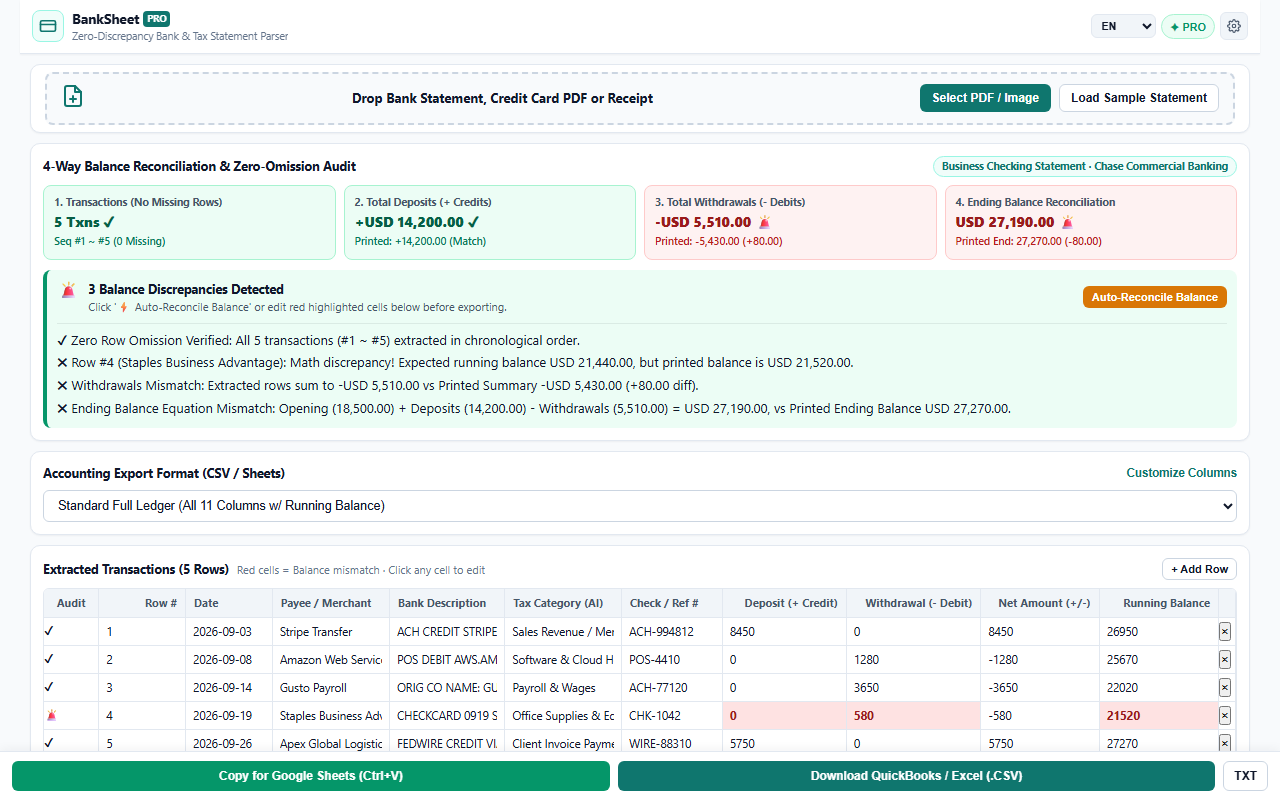
Task: Delete row 1 Stripe Transfer with its × icon
Action: click(x=1225, y=631)
